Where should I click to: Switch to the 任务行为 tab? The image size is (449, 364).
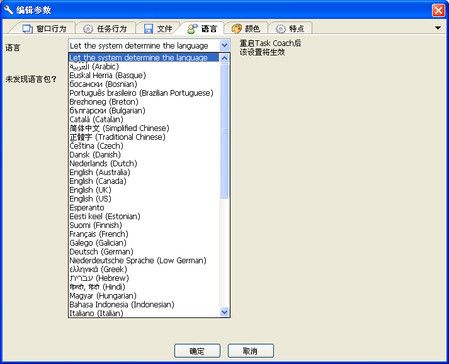pyautogui.click(x=105, y=29)
